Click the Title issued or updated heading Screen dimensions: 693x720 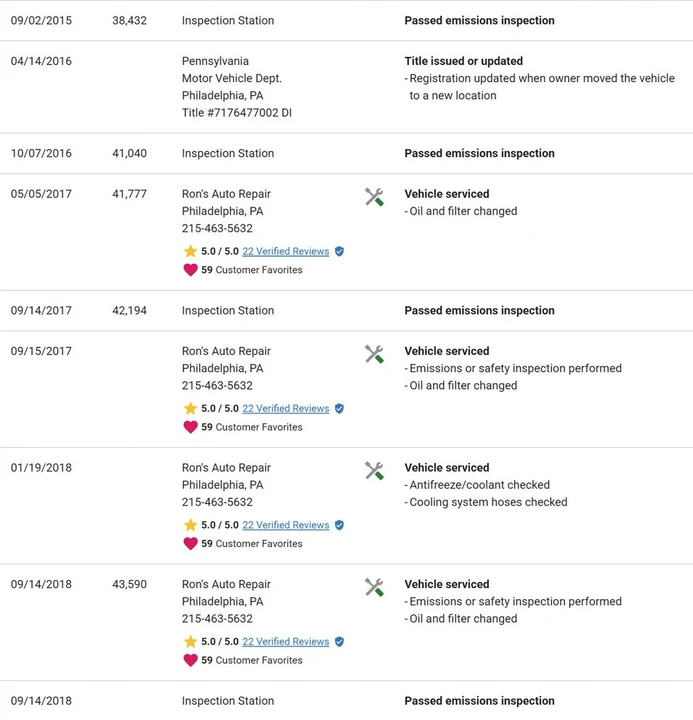[464, 61]
